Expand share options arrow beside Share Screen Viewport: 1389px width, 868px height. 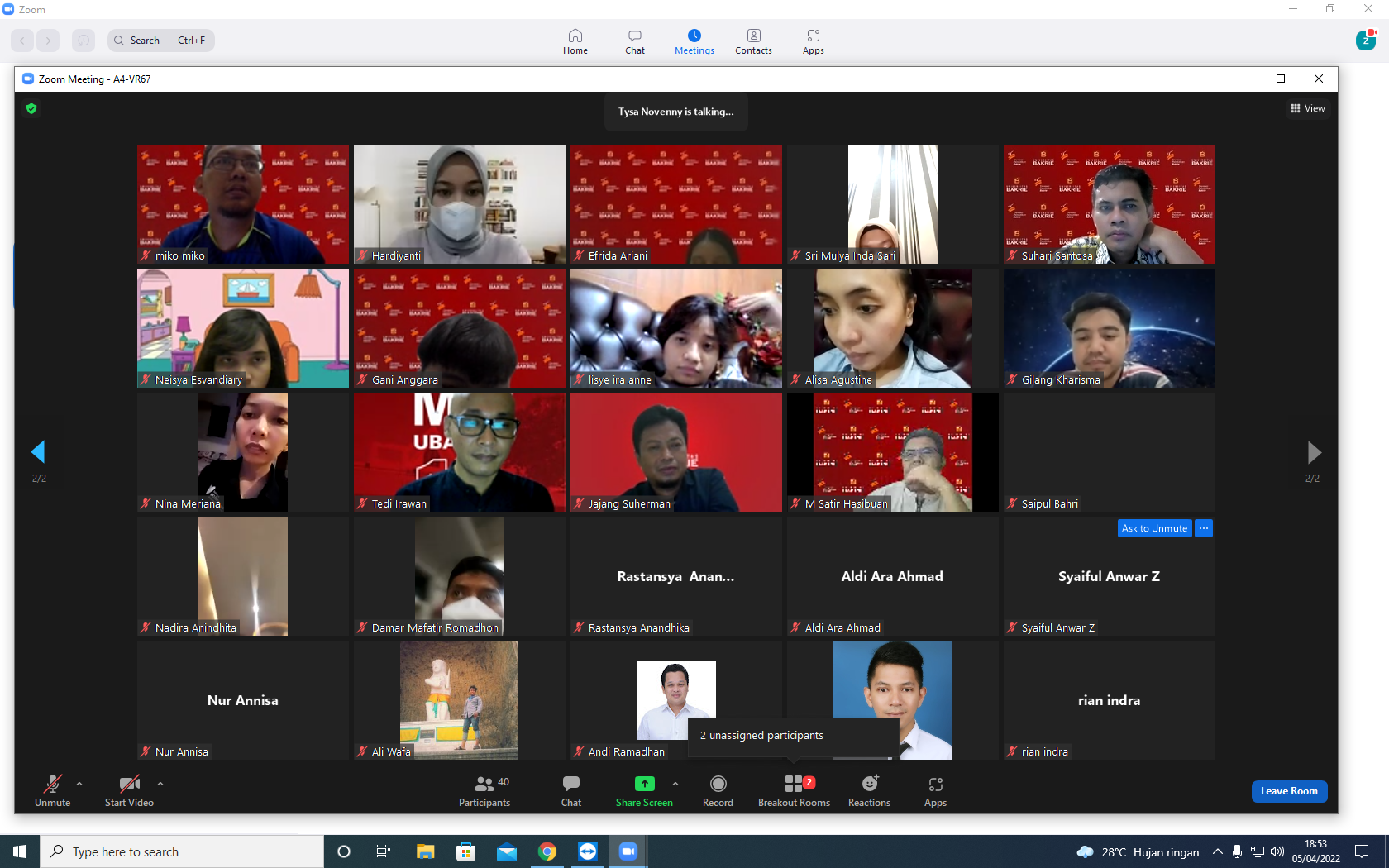[x=675, y=784]
